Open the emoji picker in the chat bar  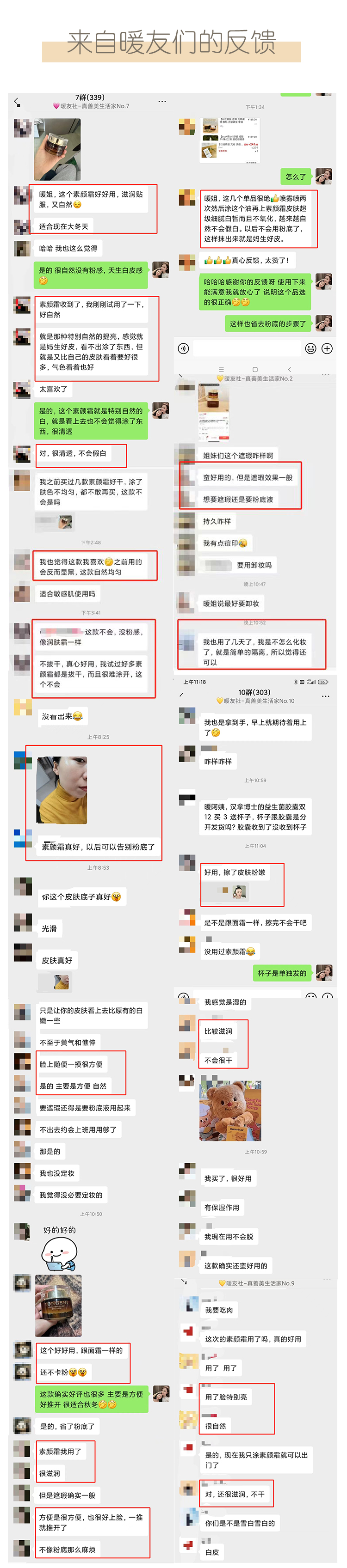tap(310, 348)
